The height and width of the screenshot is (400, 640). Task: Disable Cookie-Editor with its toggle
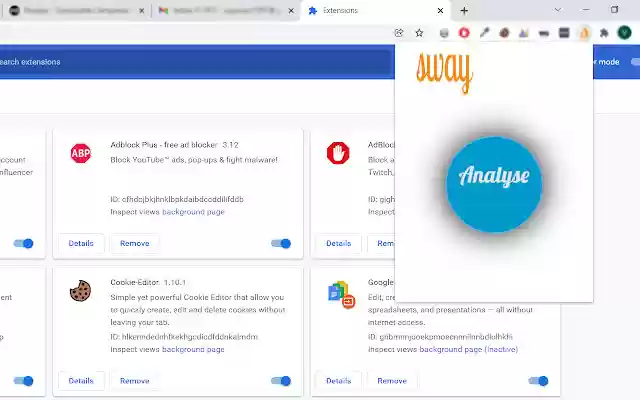[281, 381]
